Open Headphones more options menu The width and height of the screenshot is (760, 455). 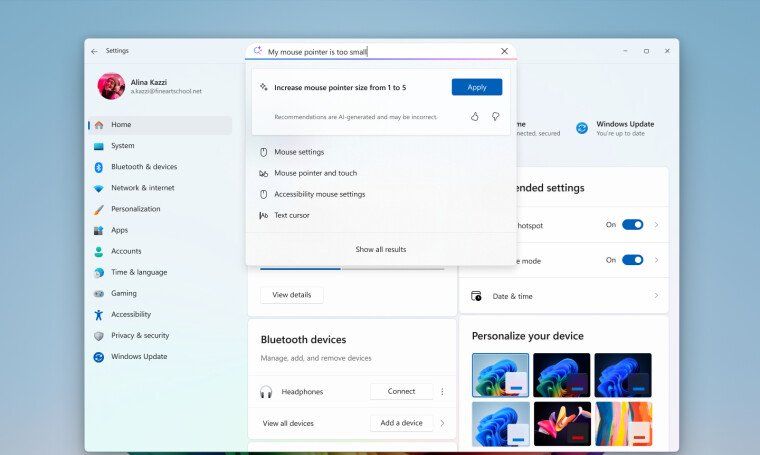pyautogui.click(x=442, y=392)
